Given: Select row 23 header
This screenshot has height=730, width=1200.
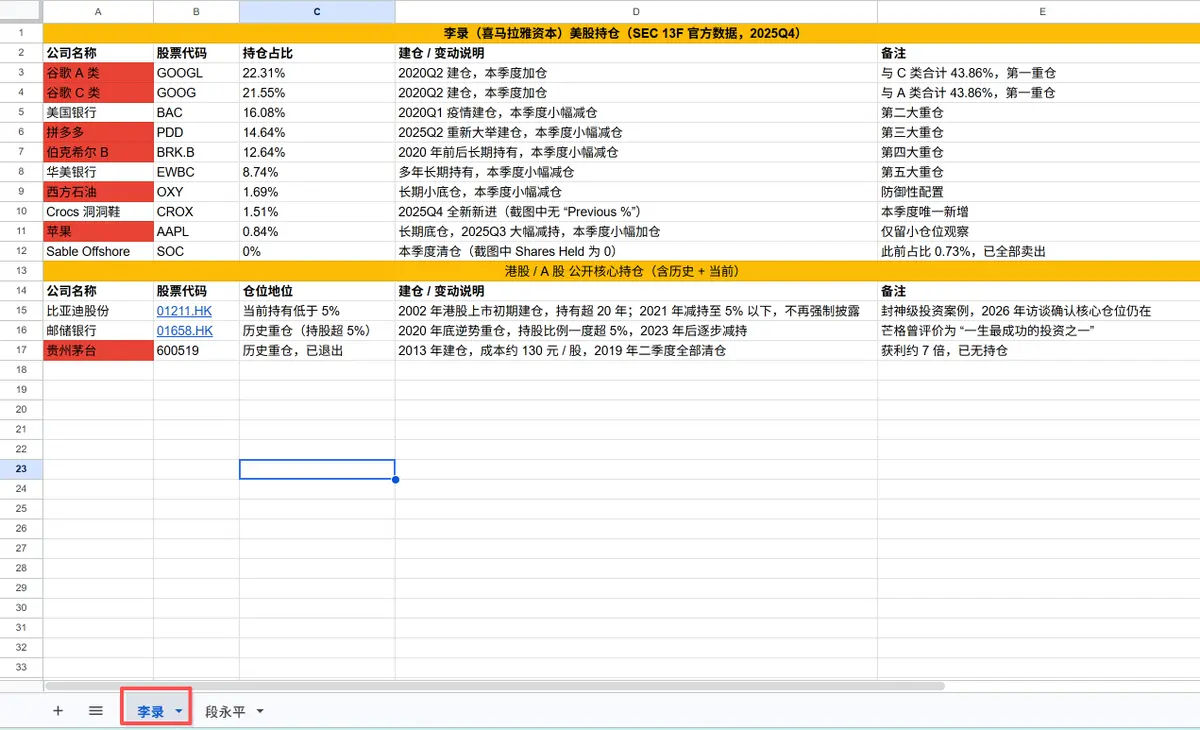Looking at the screenshot, I should [21, 469].
